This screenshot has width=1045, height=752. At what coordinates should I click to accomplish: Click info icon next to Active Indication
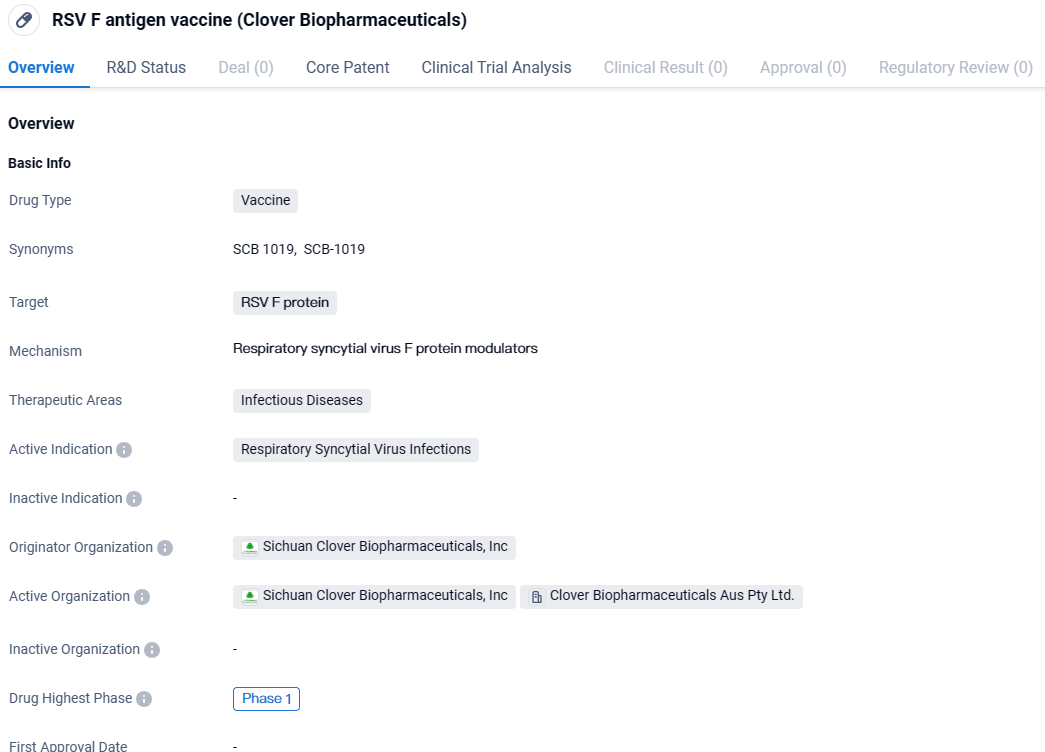tap(124, 450)
